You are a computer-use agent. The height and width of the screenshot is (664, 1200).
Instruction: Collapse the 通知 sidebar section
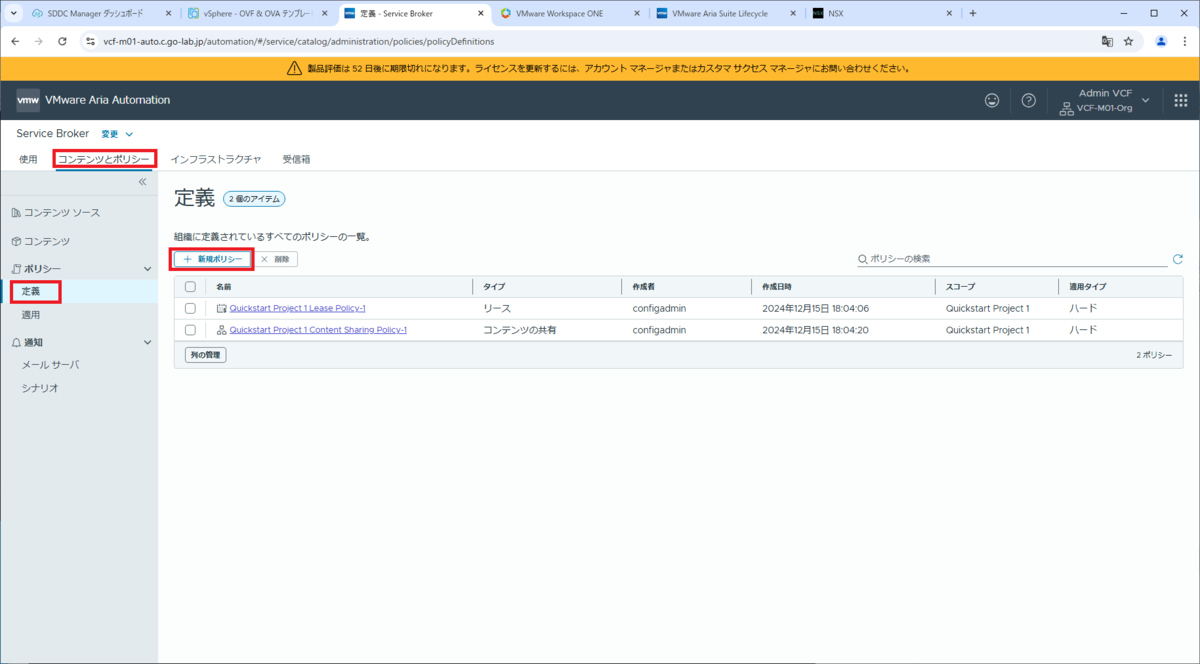148,342
